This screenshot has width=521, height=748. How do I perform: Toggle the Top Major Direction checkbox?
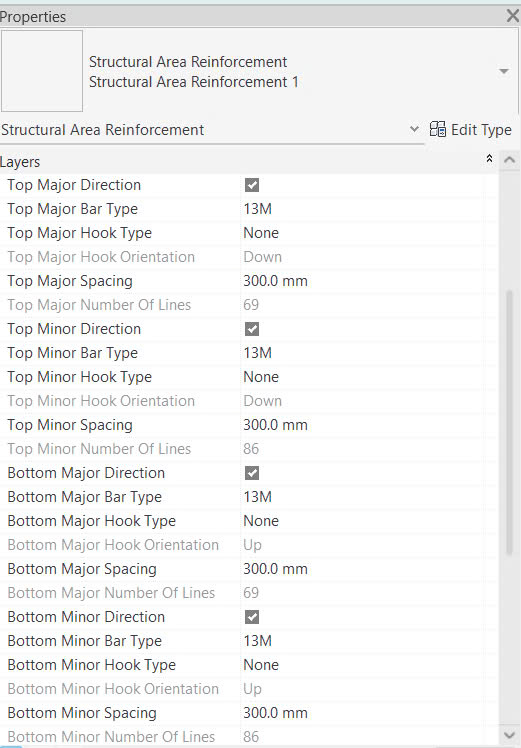pos(252,185)
